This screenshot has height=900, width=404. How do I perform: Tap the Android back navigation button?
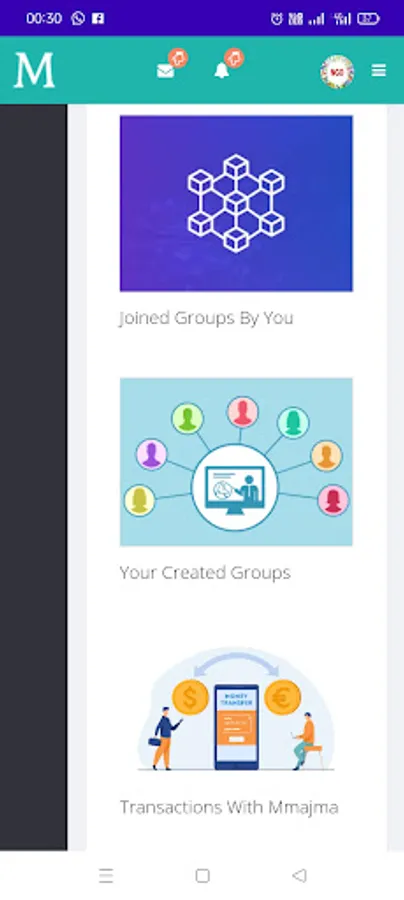pyautogui.click(x=298, y=875)
